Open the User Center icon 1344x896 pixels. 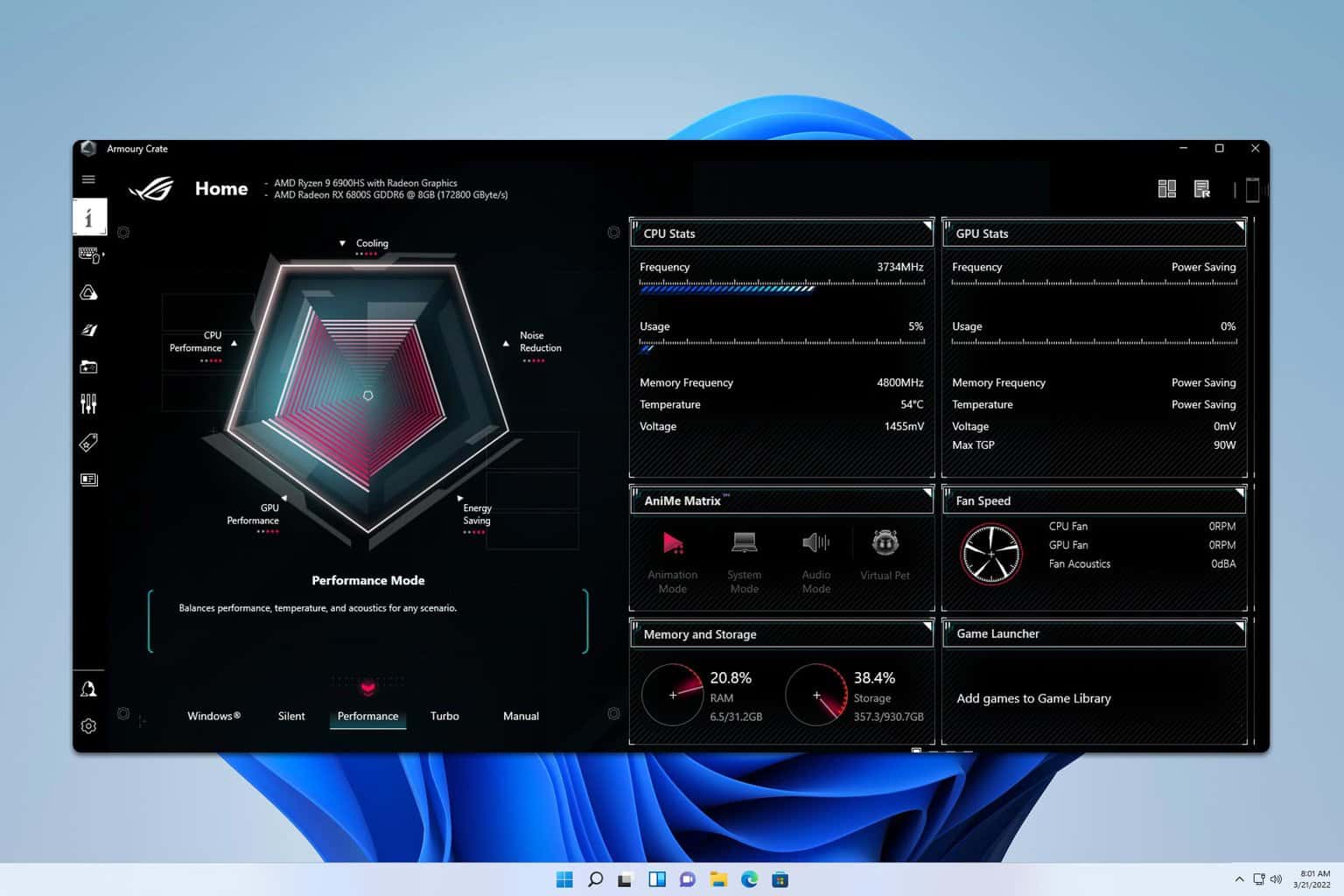[x=88, y=689]
